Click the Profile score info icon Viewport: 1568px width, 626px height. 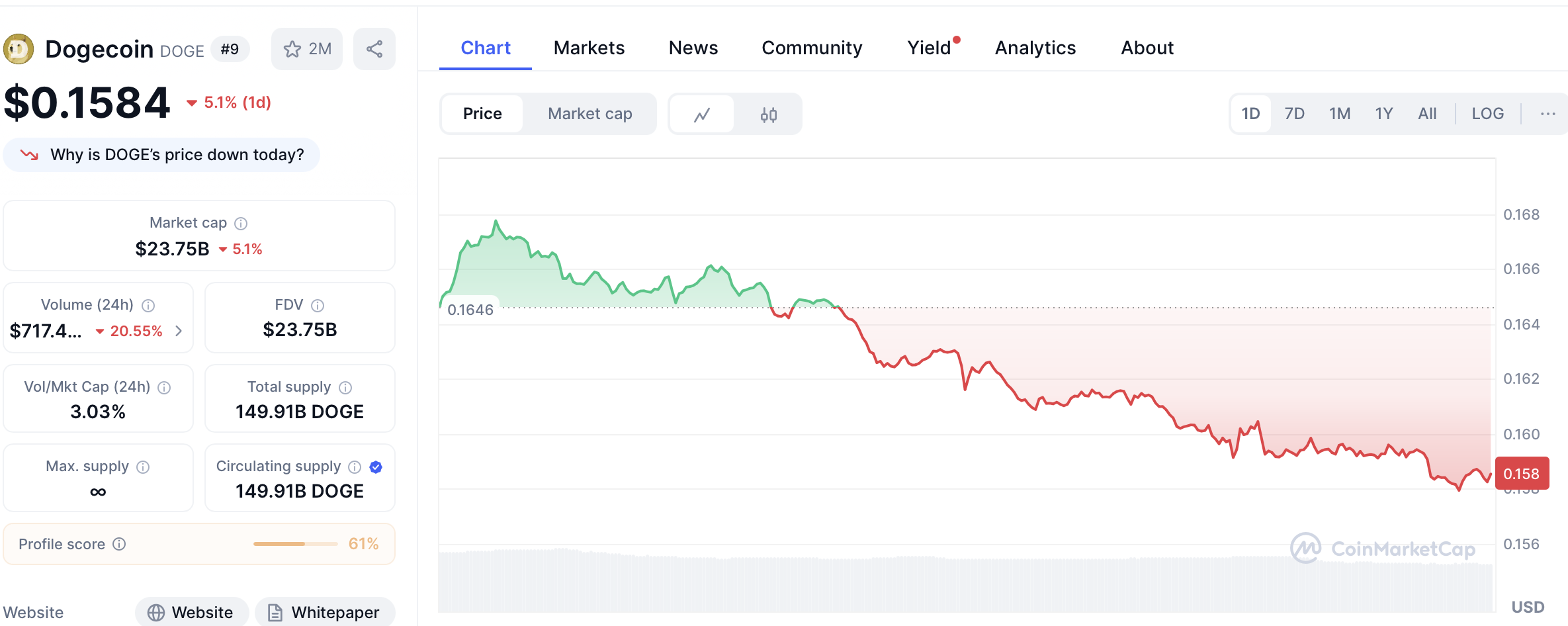click(x=119, y=544)
